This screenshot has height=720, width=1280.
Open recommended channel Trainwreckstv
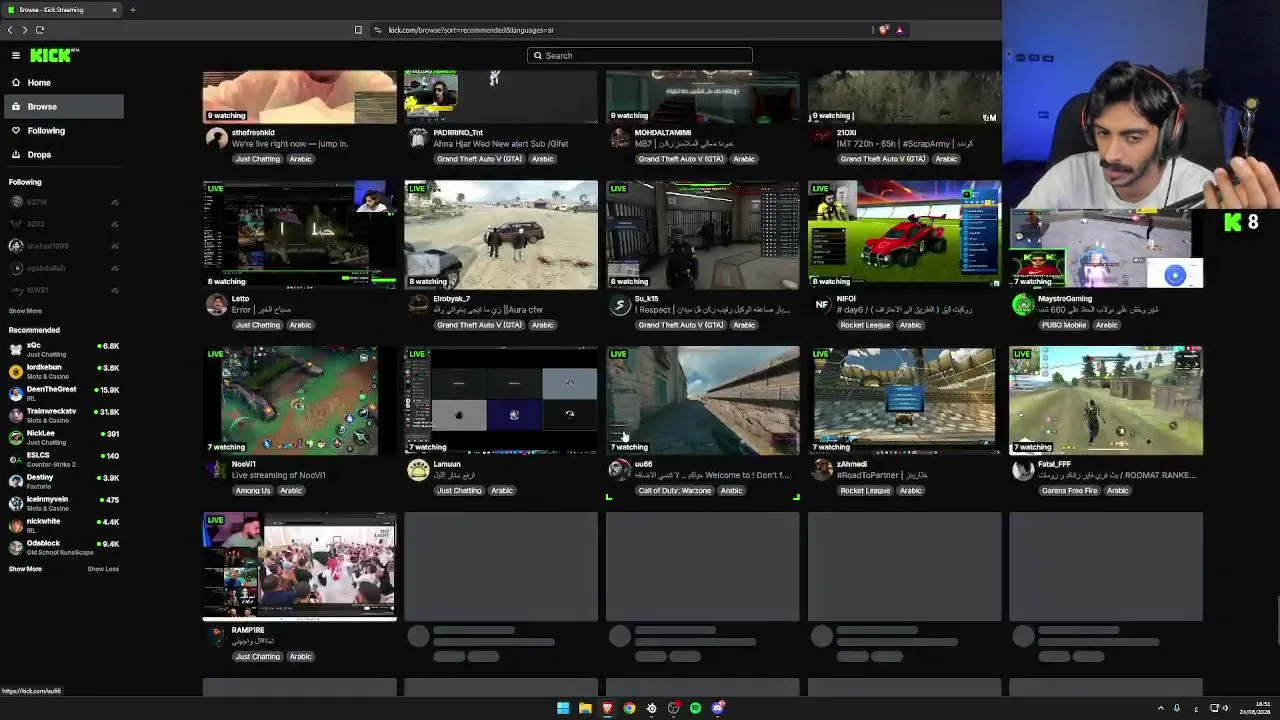pyautogui.click(x=62, y=415)
